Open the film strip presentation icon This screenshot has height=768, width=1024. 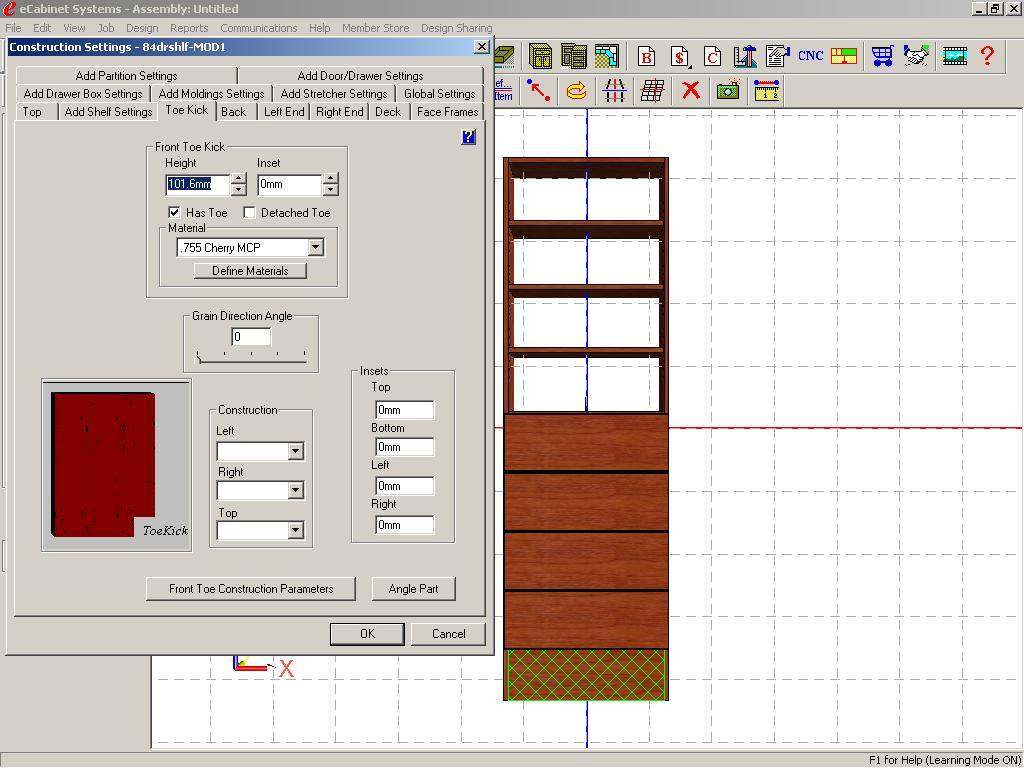coord(955,56)
